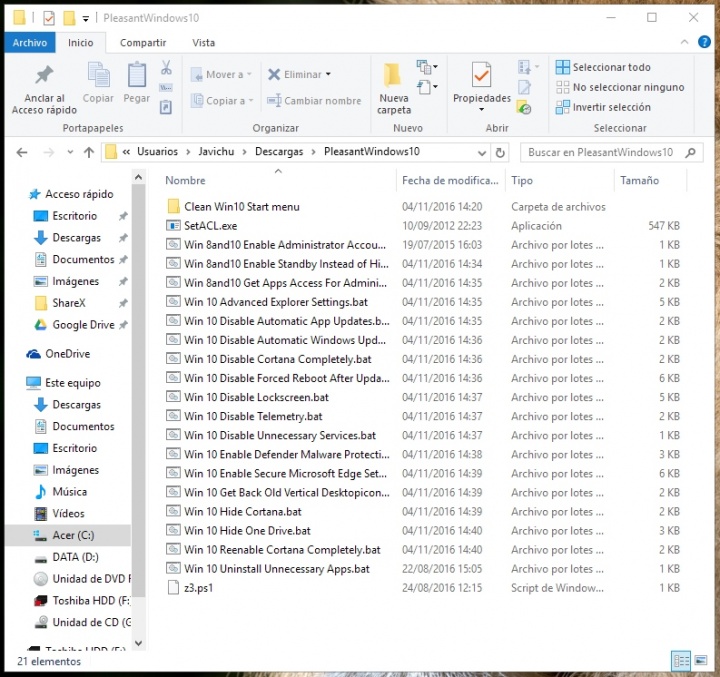Go back with the left arrow
This screenshot has height=677, width=720.
22,152
